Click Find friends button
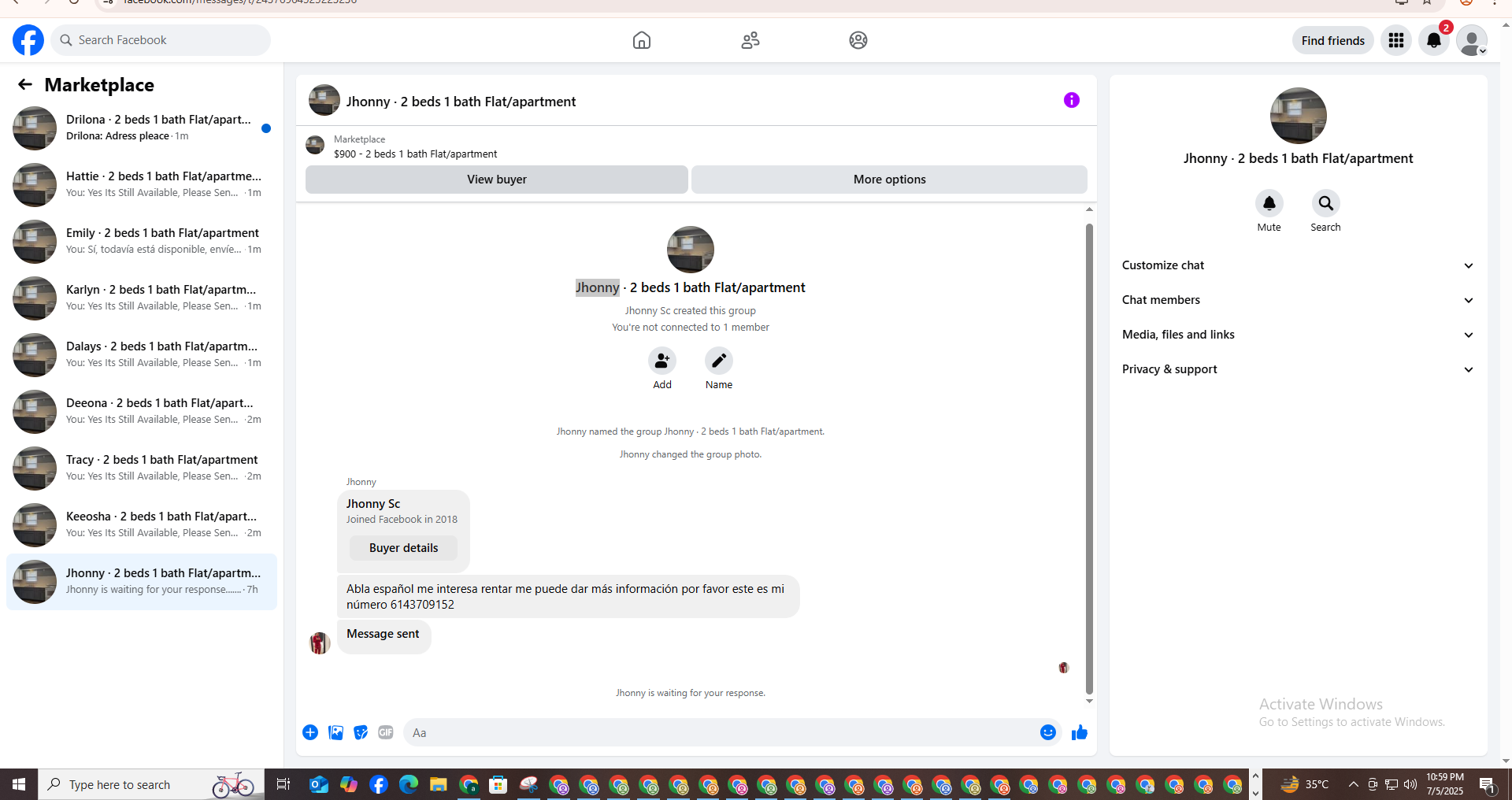1512x800 pixels. [x=1332, y=40]
